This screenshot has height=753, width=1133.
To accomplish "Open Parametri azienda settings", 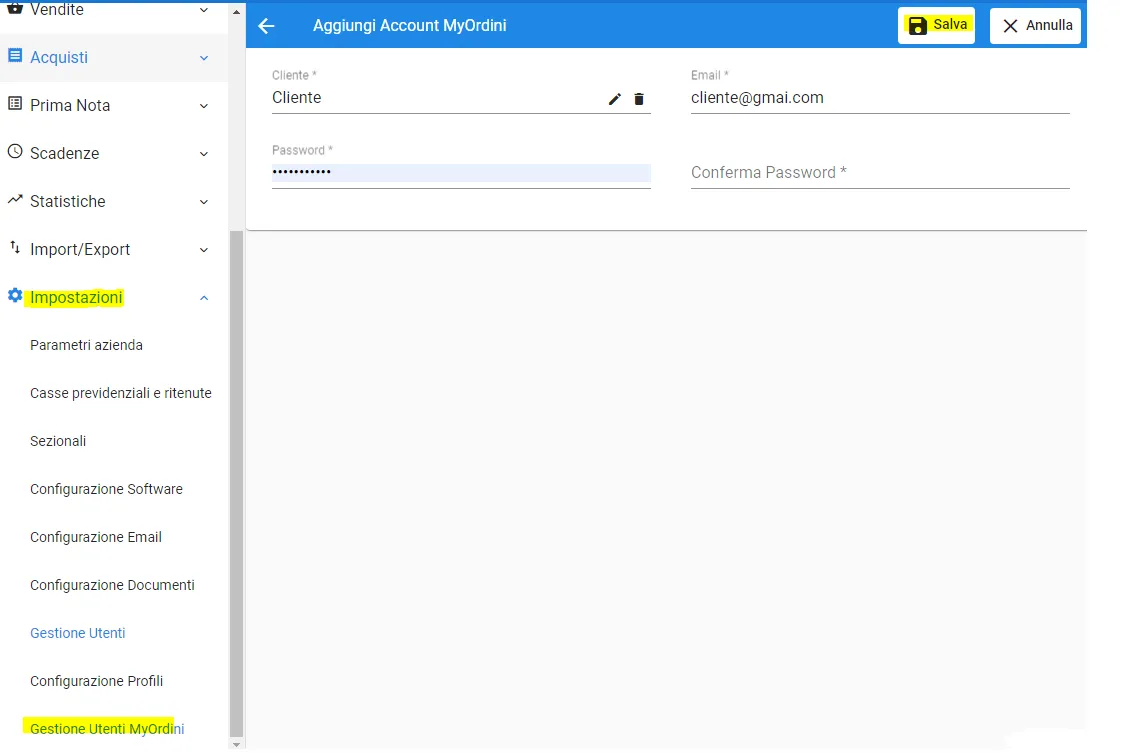I will [87, 345].
